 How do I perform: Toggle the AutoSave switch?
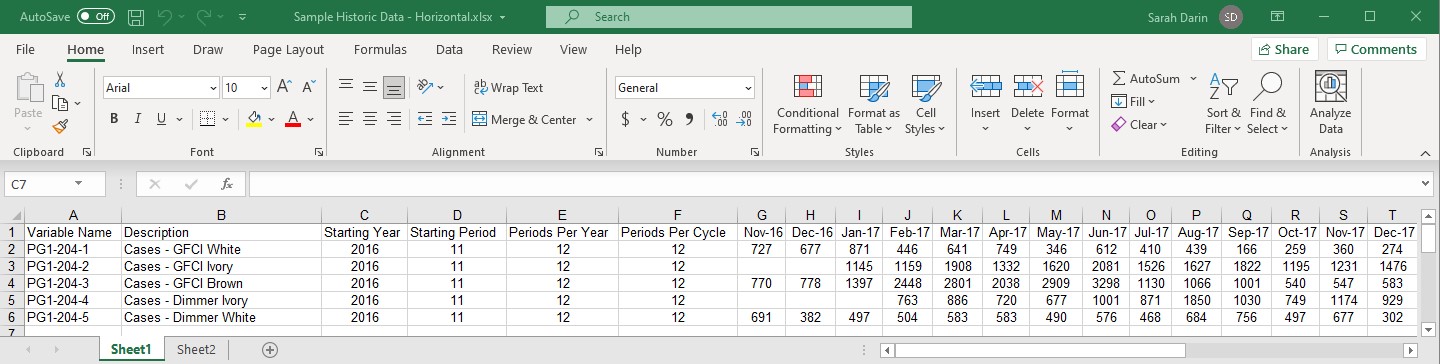(95, 17)
